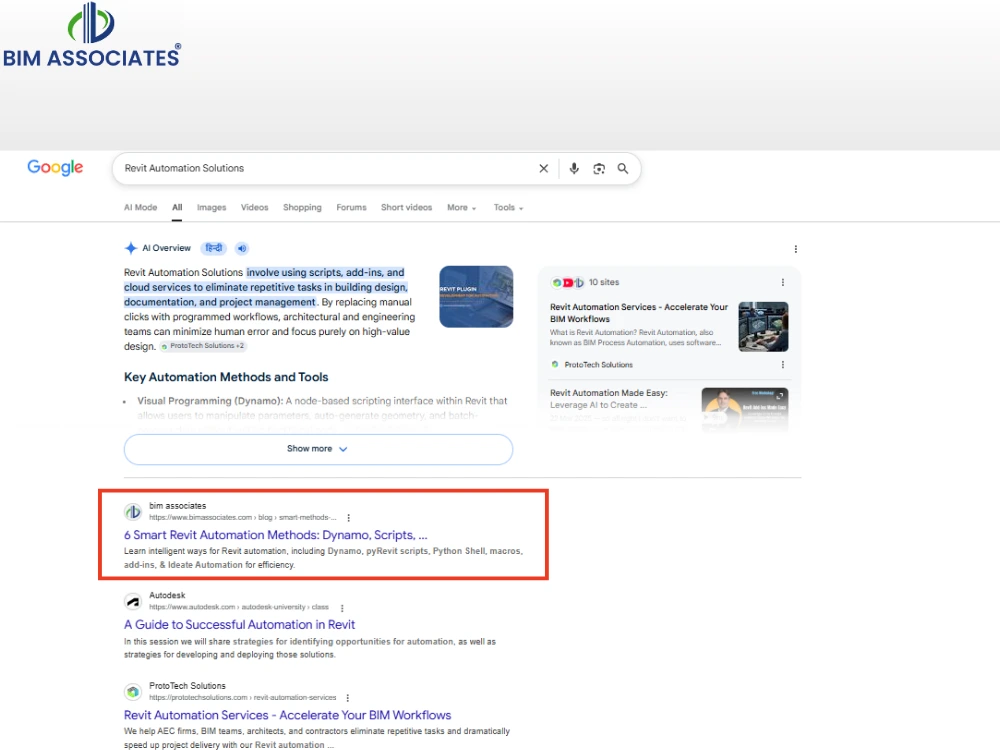The width and height of the screenshot is (1000, 750).
Task: Click the Key Automation Methods and Tools heading
Action: [226, 377]
